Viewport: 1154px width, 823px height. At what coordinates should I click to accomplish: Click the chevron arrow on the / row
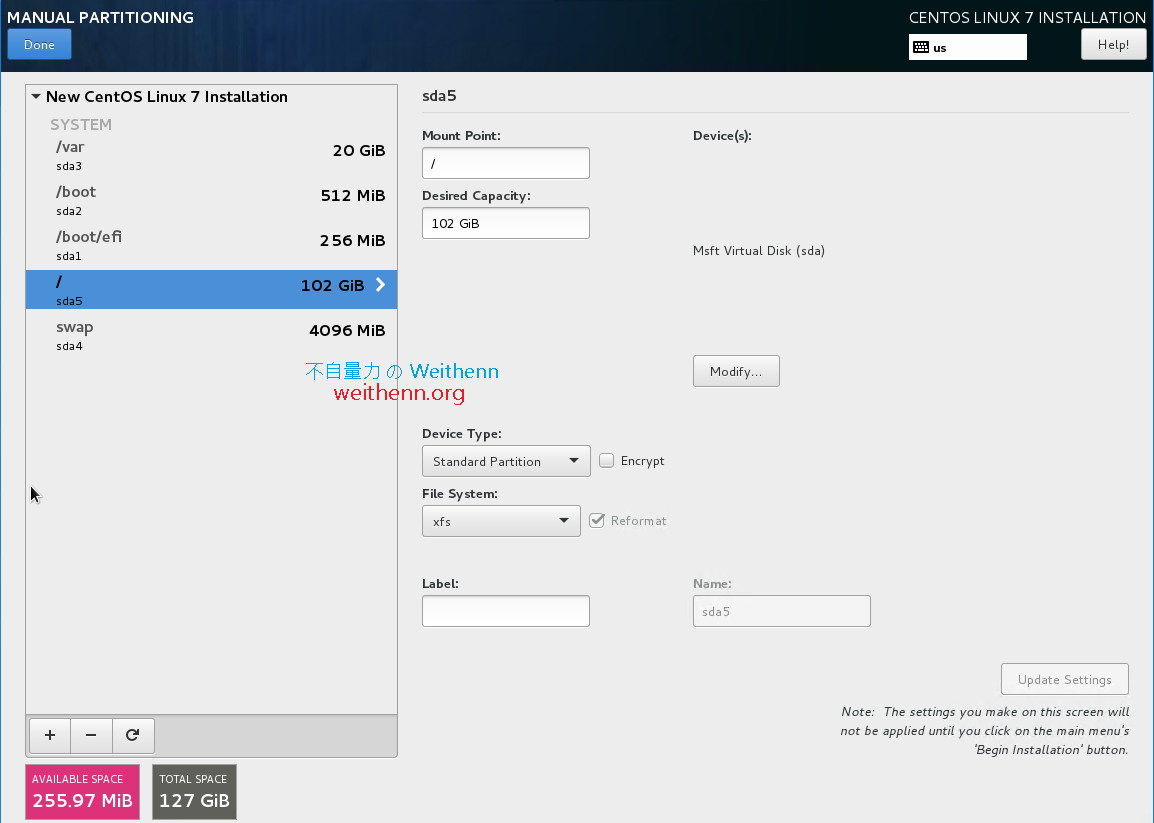point(380,285)
